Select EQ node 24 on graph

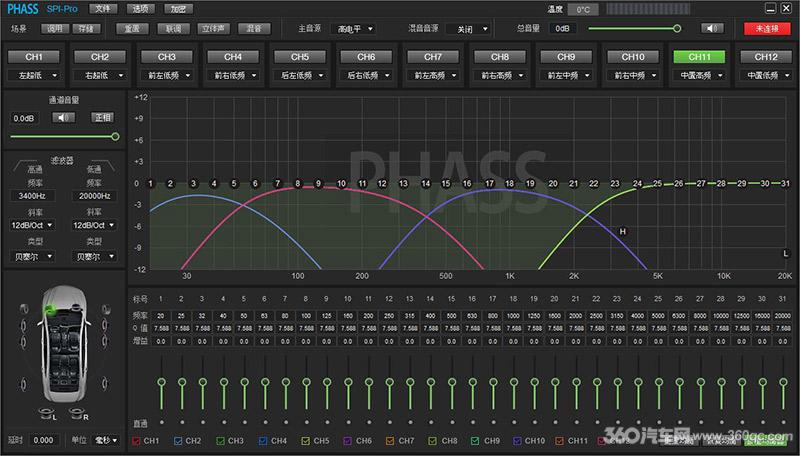point(637,184)
